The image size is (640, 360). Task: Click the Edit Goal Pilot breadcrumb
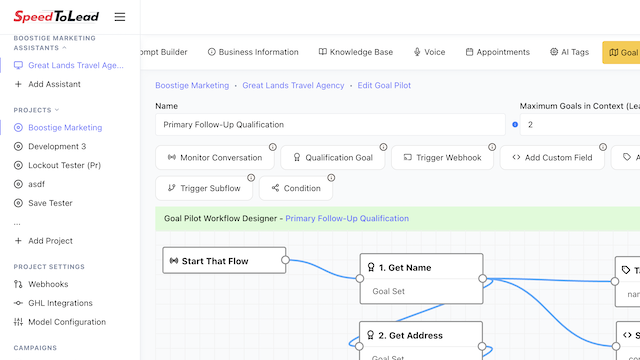click(x=384, y=85)
